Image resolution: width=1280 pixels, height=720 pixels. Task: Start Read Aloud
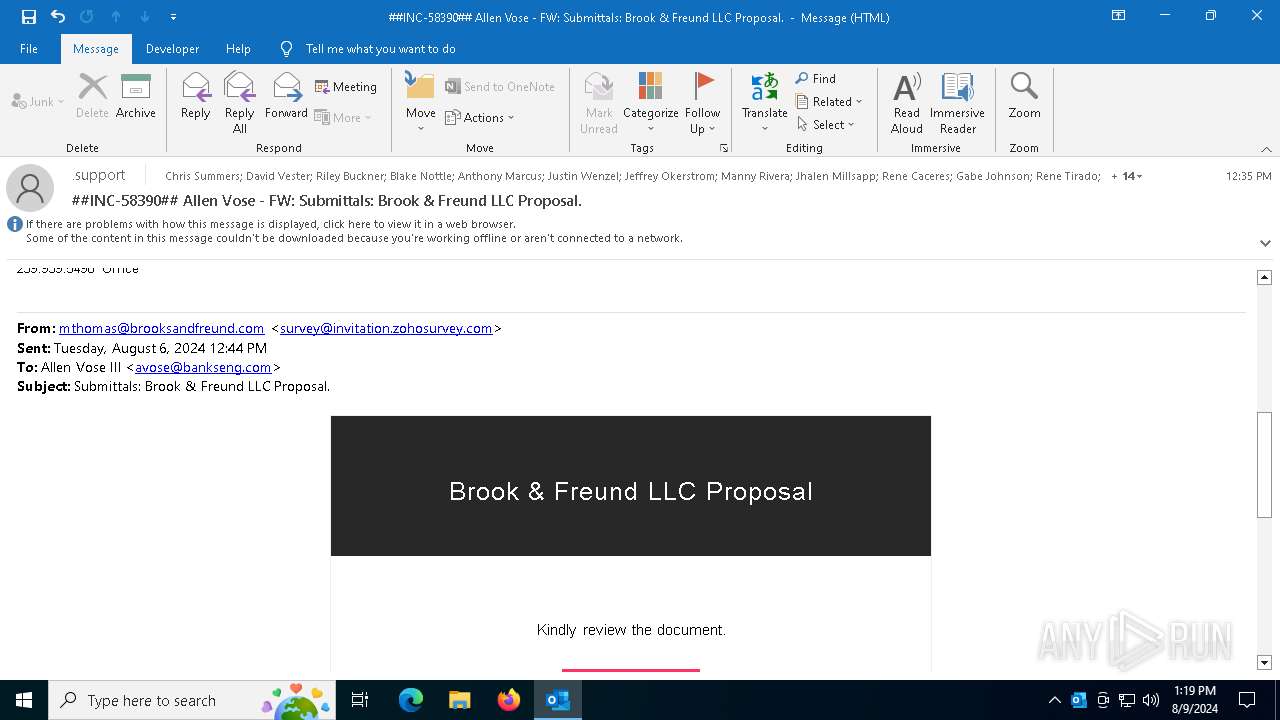point(907,103)
